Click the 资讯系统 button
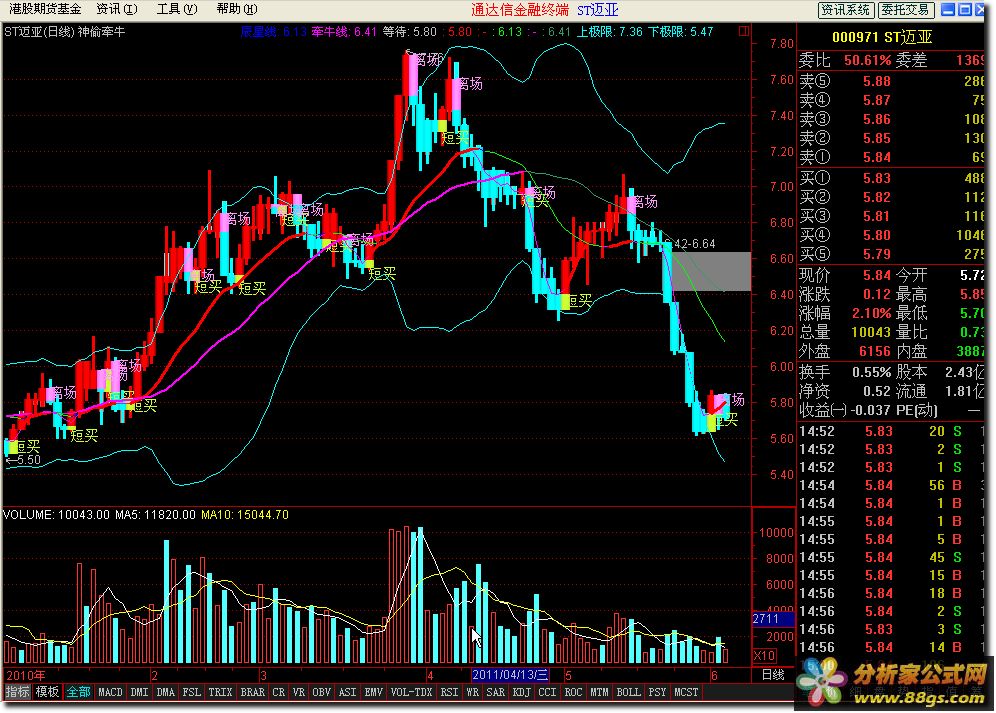 tap(845, 10)
